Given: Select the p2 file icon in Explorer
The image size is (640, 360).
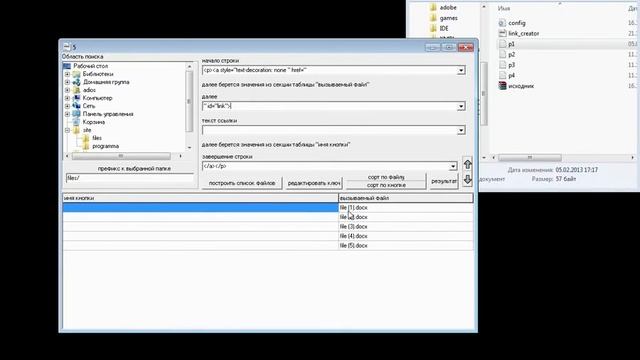Looking at the screenshot, I should tap(502, 54).
